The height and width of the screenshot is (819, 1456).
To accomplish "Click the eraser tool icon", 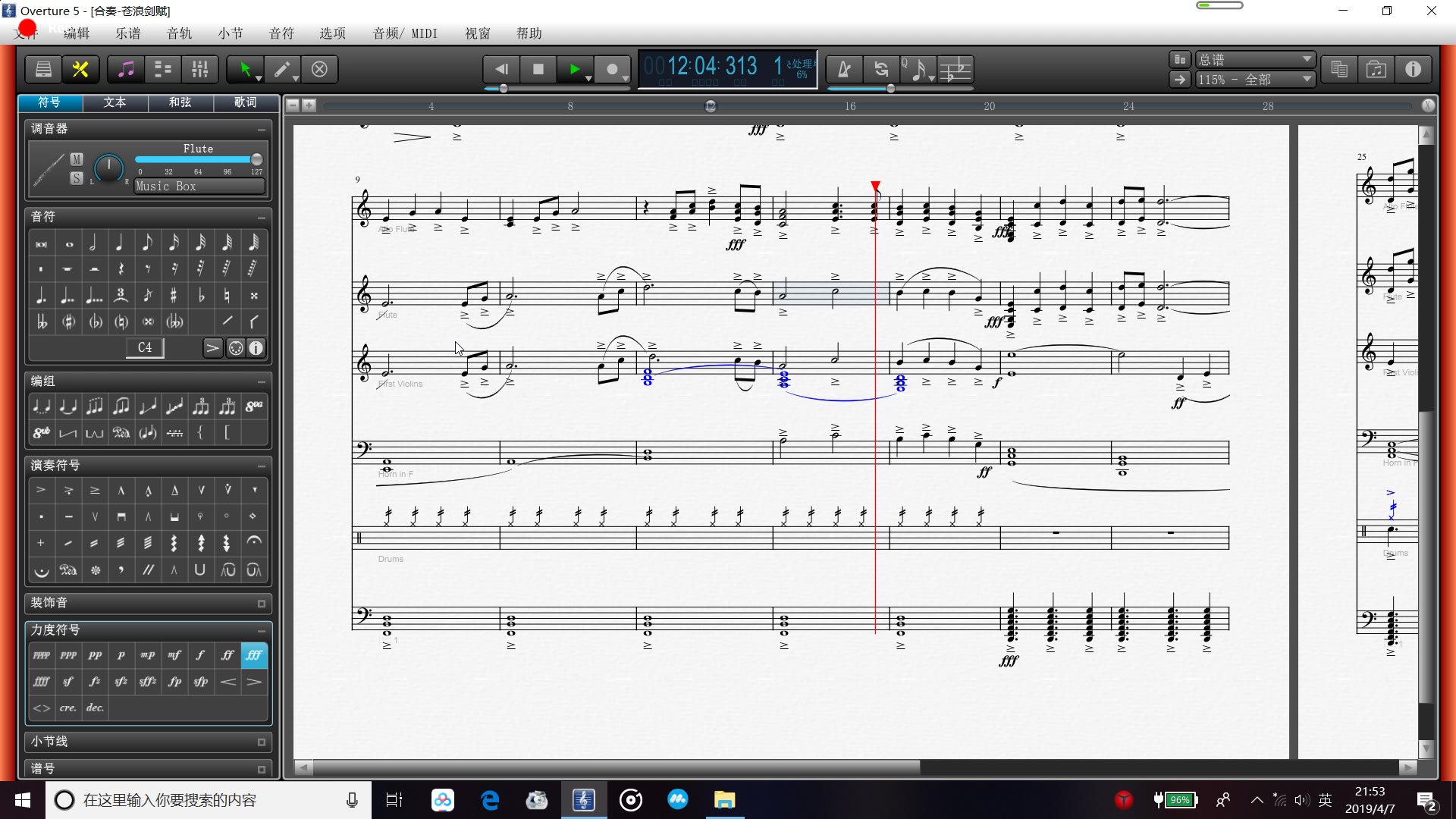I will tap(319, 69).
